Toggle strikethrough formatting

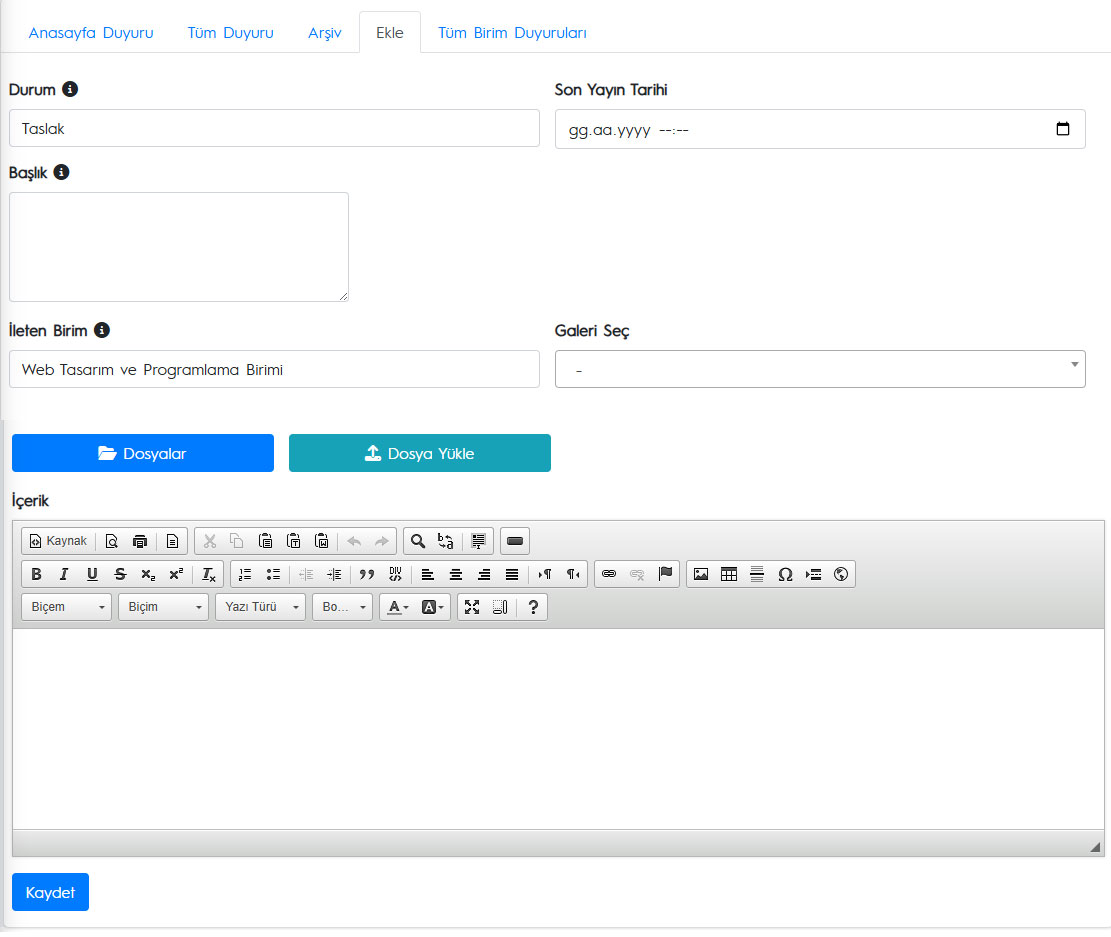coord(120,574)
